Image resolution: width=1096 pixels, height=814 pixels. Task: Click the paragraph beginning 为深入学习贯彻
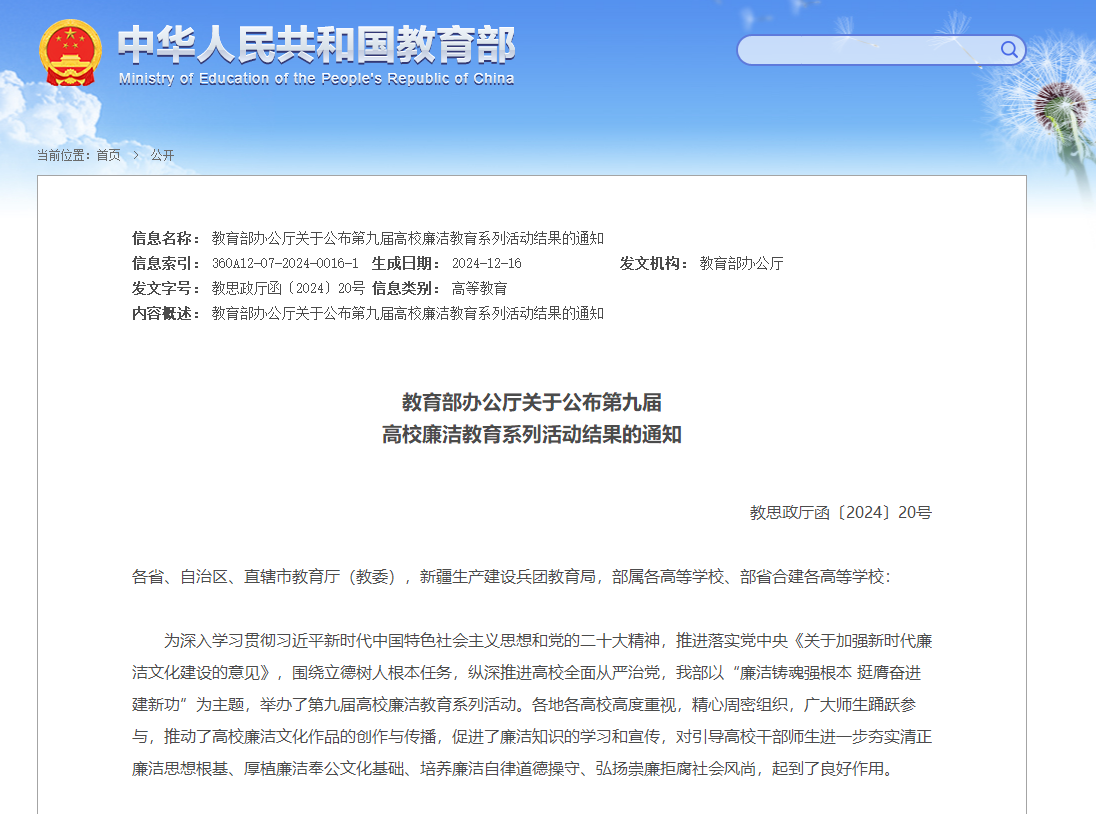tap(531, 705)
